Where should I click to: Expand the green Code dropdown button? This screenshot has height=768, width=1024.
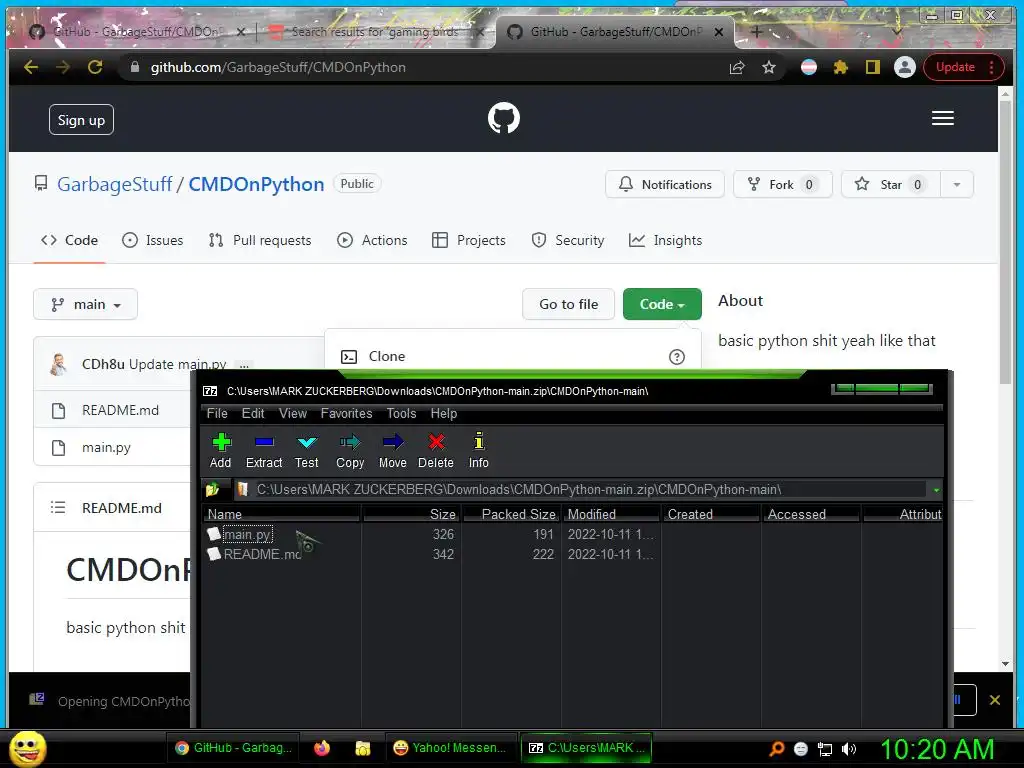click(x=662, y=304)
